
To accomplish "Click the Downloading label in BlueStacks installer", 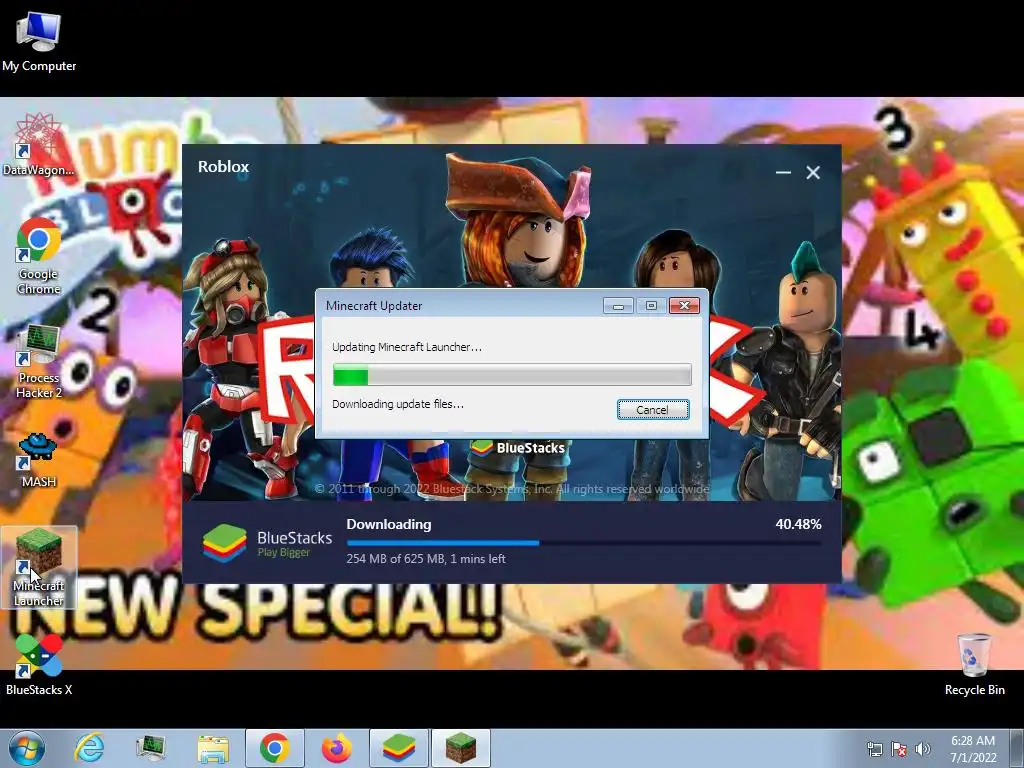I will tap(389, 524).
